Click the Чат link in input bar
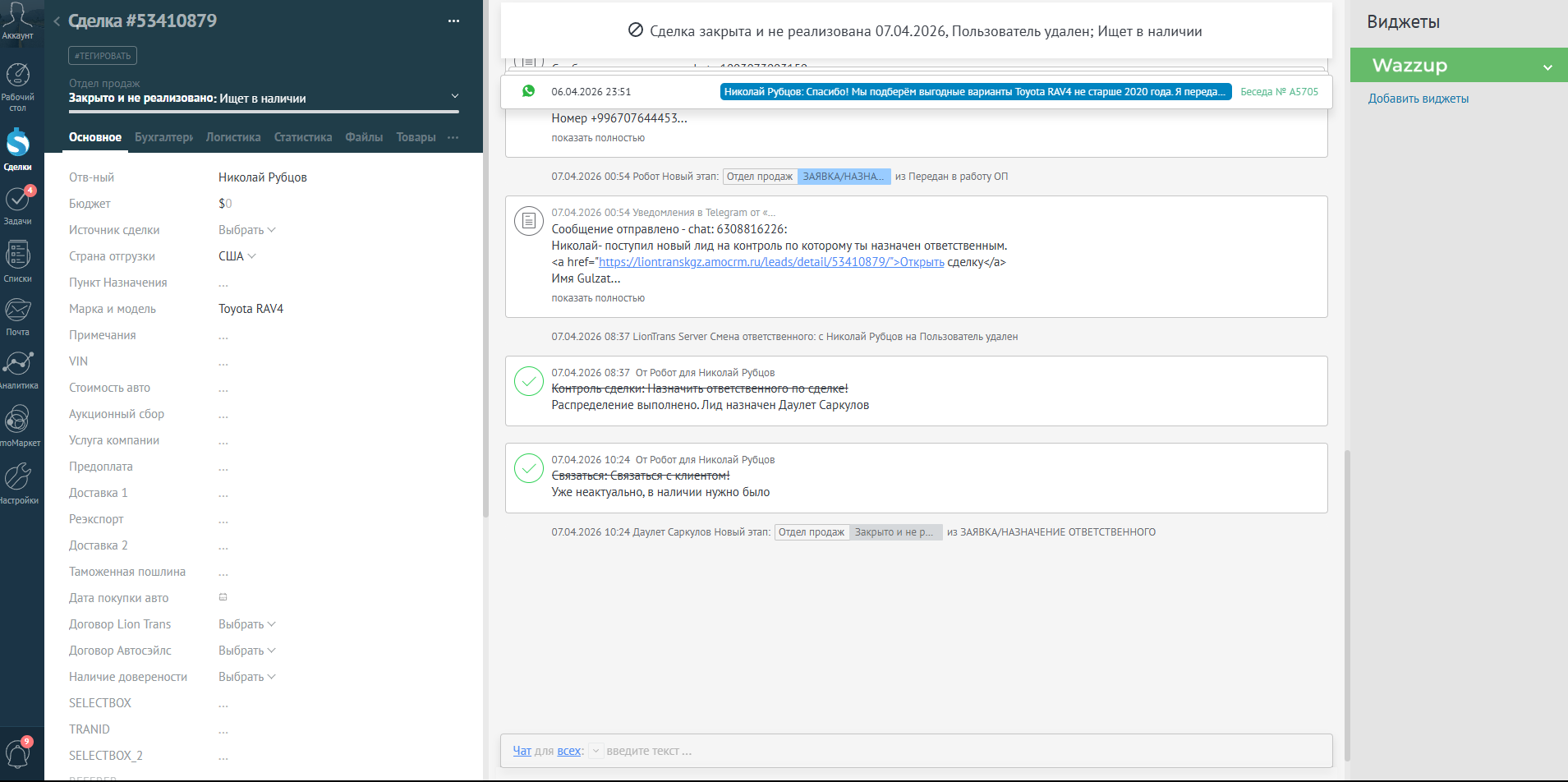This screenshot has width=1568, height=782. 522,751
